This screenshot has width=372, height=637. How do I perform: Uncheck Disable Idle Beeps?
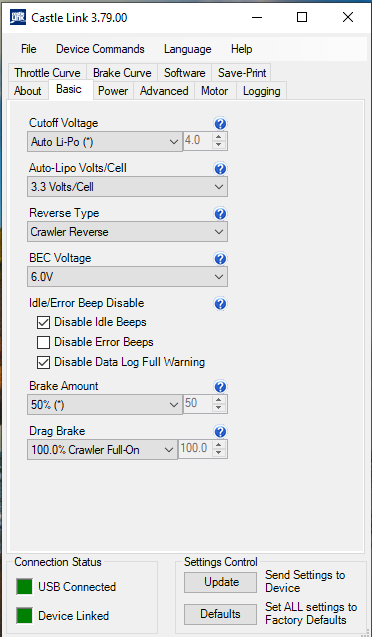[x=43, y=323]
